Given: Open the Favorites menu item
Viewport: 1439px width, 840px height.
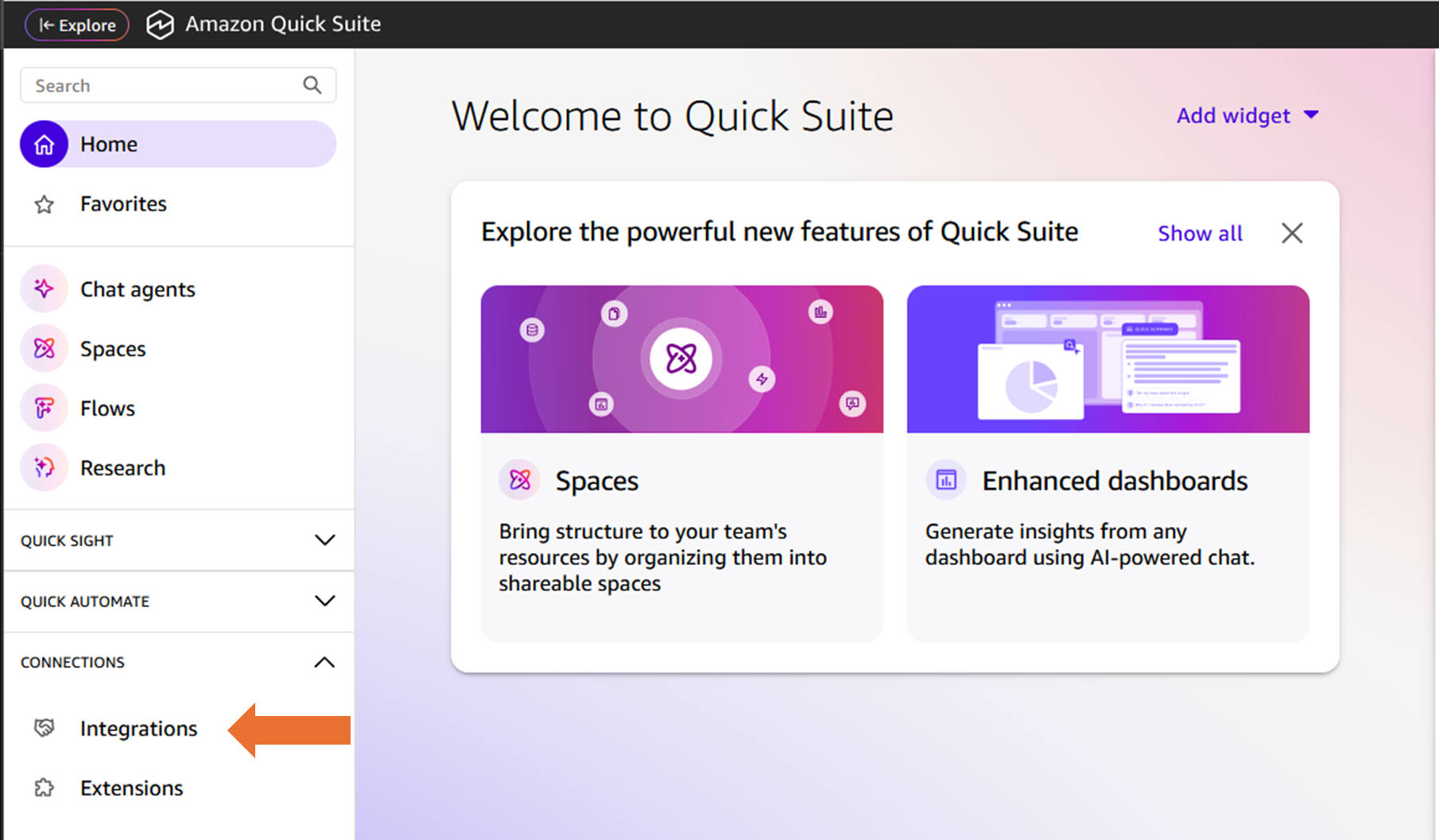Looking at the screenshot, I should [x=123, y=204].
